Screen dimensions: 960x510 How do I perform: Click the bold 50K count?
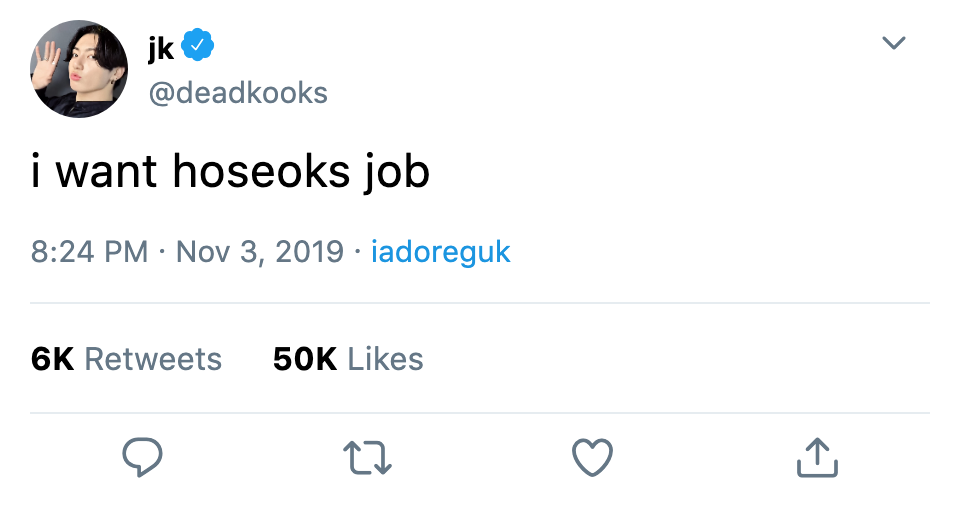point(305,359)
